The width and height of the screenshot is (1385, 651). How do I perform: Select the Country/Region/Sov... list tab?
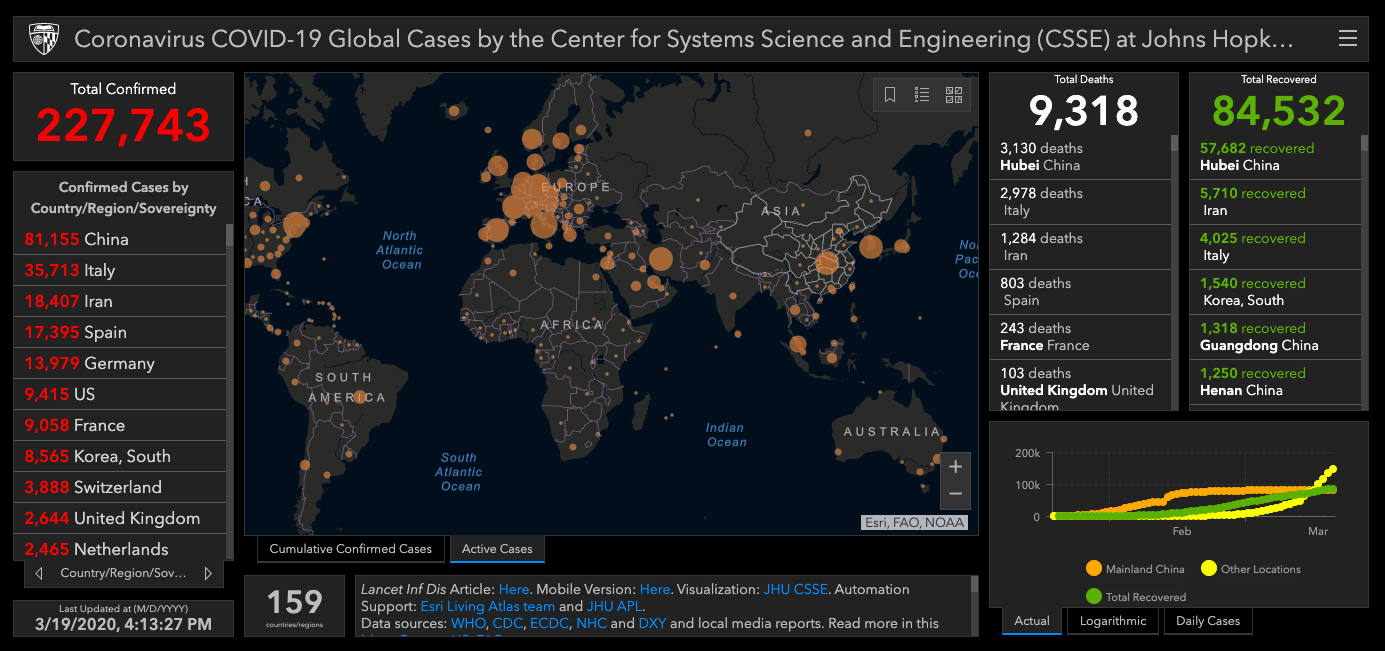point(123,573)
